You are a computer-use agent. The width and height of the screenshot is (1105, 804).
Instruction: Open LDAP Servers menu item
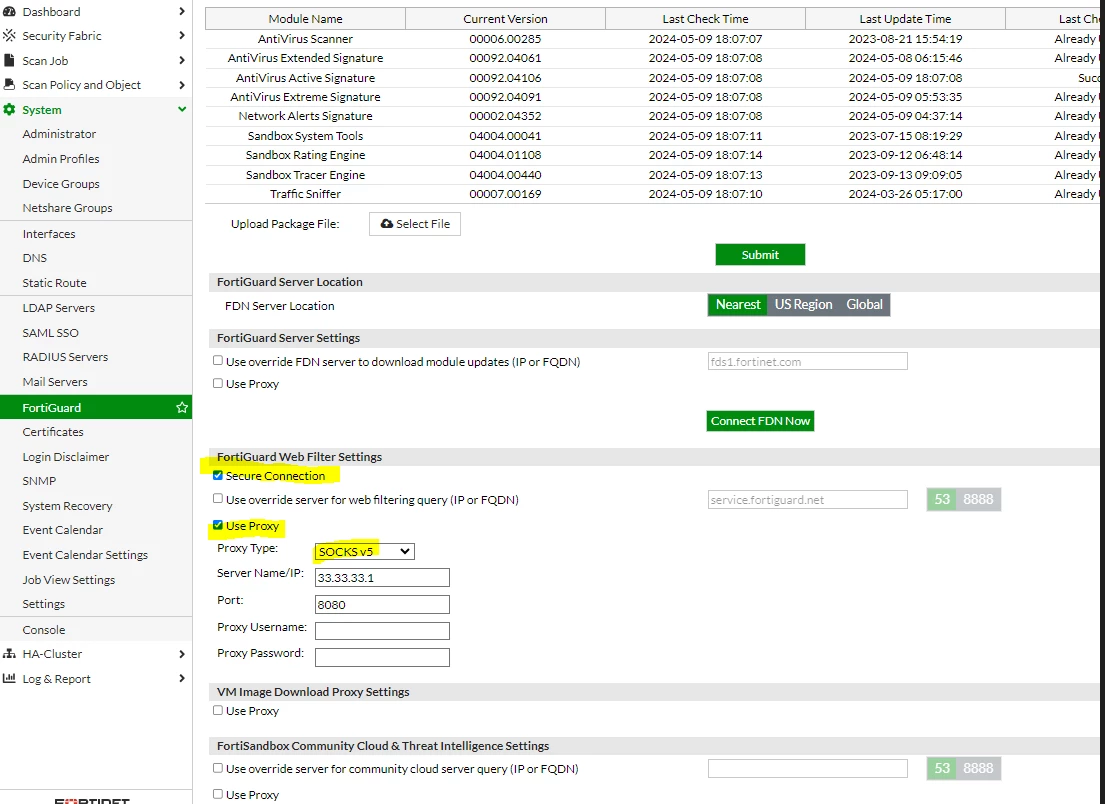(58, 308)
